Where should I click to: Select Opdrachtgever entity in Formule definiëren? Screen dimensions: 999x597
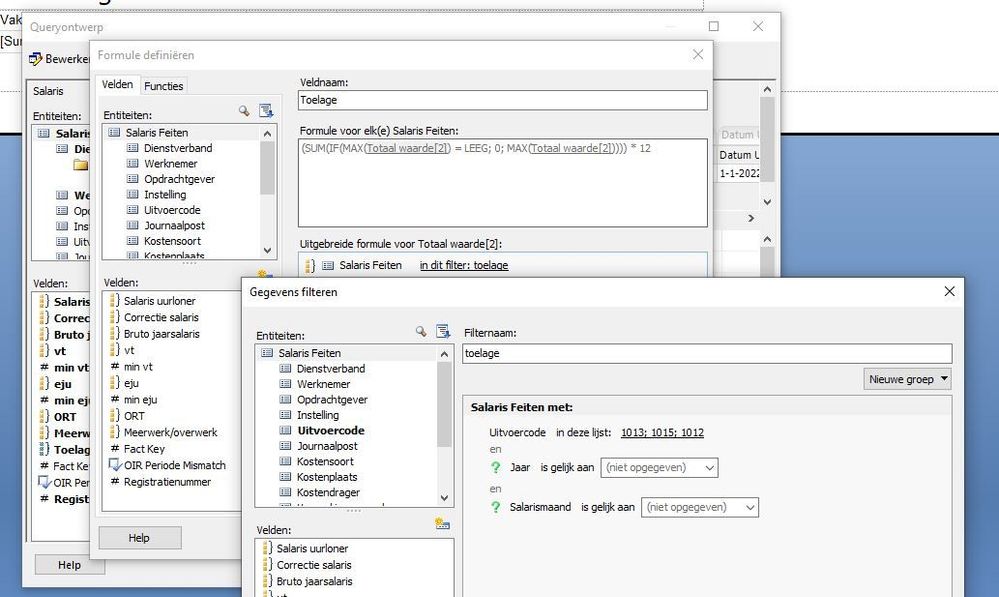click(179, 179)
